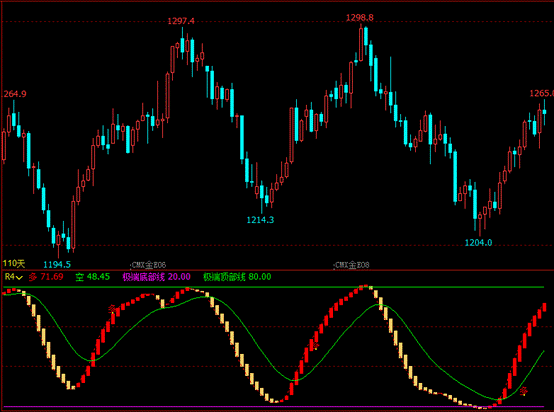Select the 1298.8 peak price label

360,18
